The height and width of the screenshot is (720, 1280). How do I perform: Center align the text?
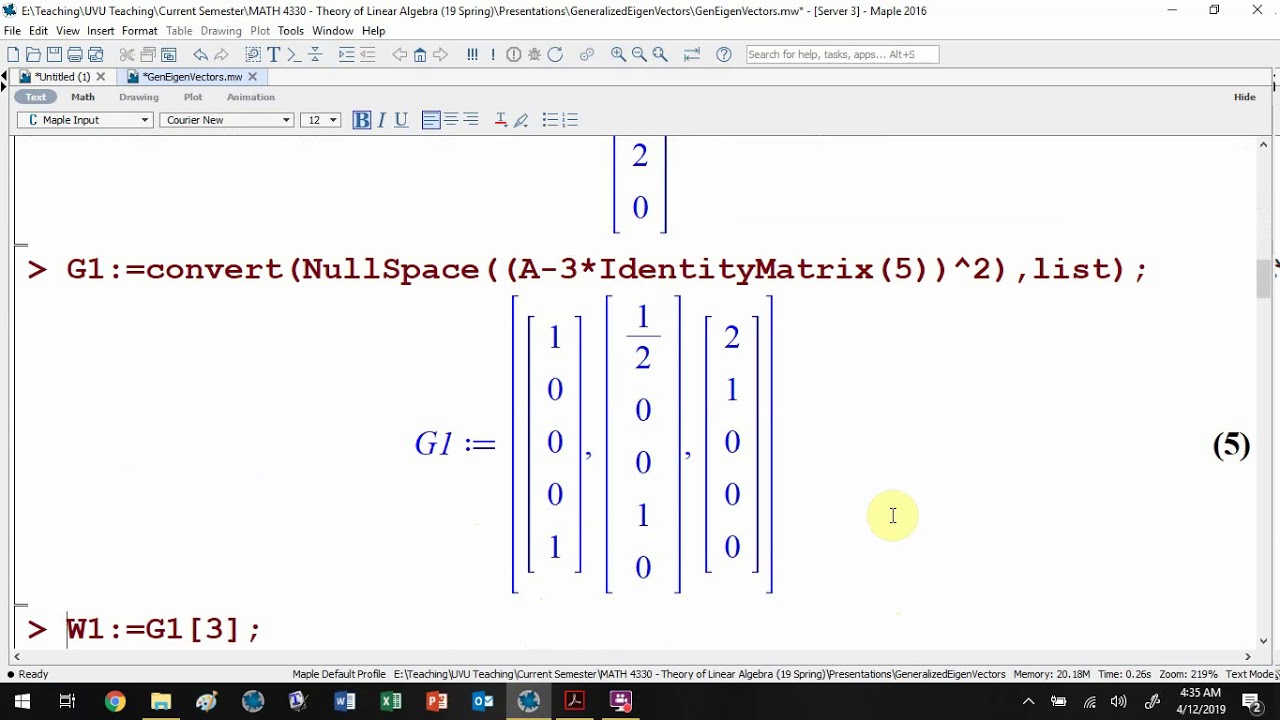(451, 120)
